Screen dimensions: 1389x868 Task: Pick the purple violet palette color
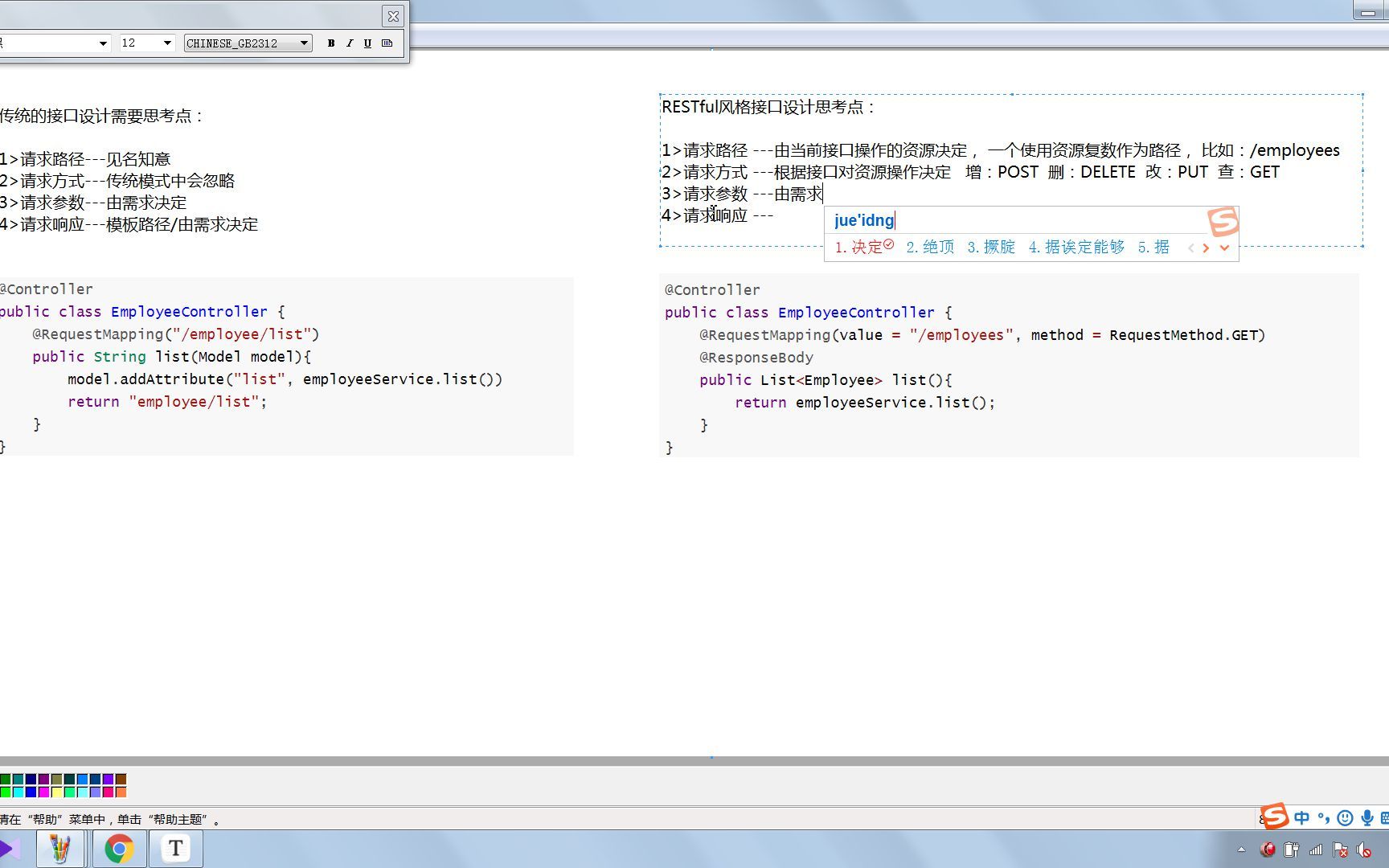(x=108, y=779)
